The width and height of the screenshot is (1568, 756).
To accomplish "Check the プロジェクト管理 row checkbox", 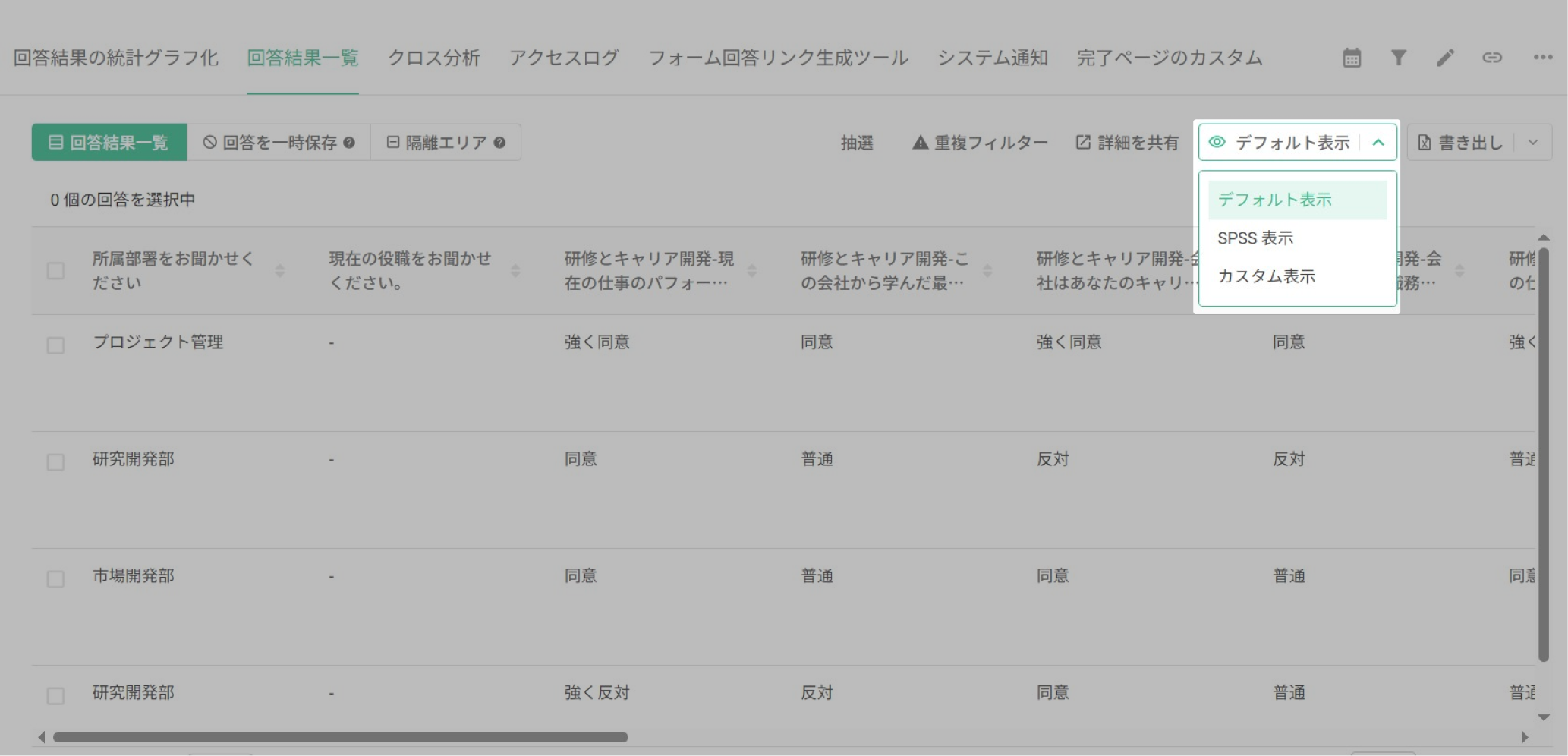I will coord(55,345).
